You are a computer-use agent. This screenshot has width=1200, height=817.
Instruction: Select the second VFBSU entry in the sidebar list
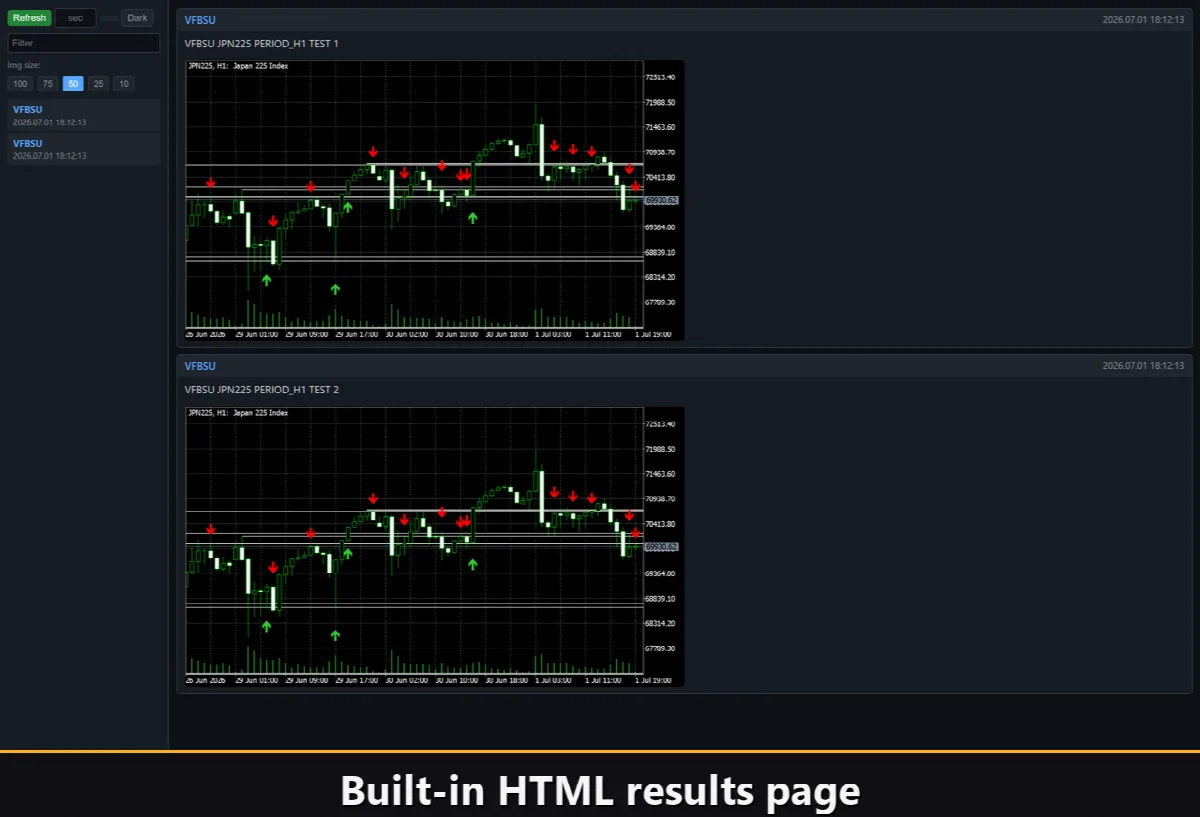point(84,149)
